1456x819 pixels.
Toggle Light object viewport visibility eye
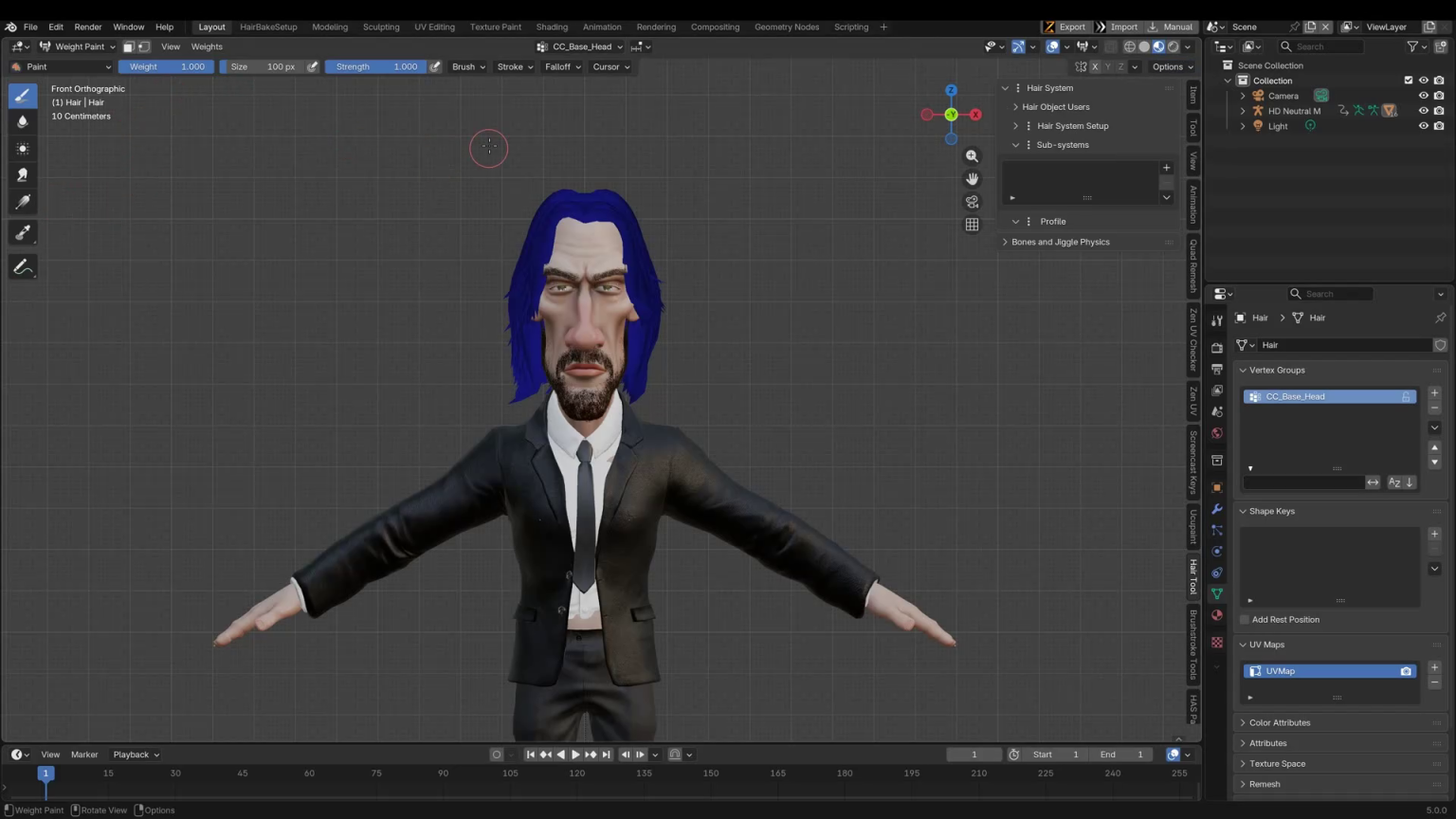tap(1423, 126)
